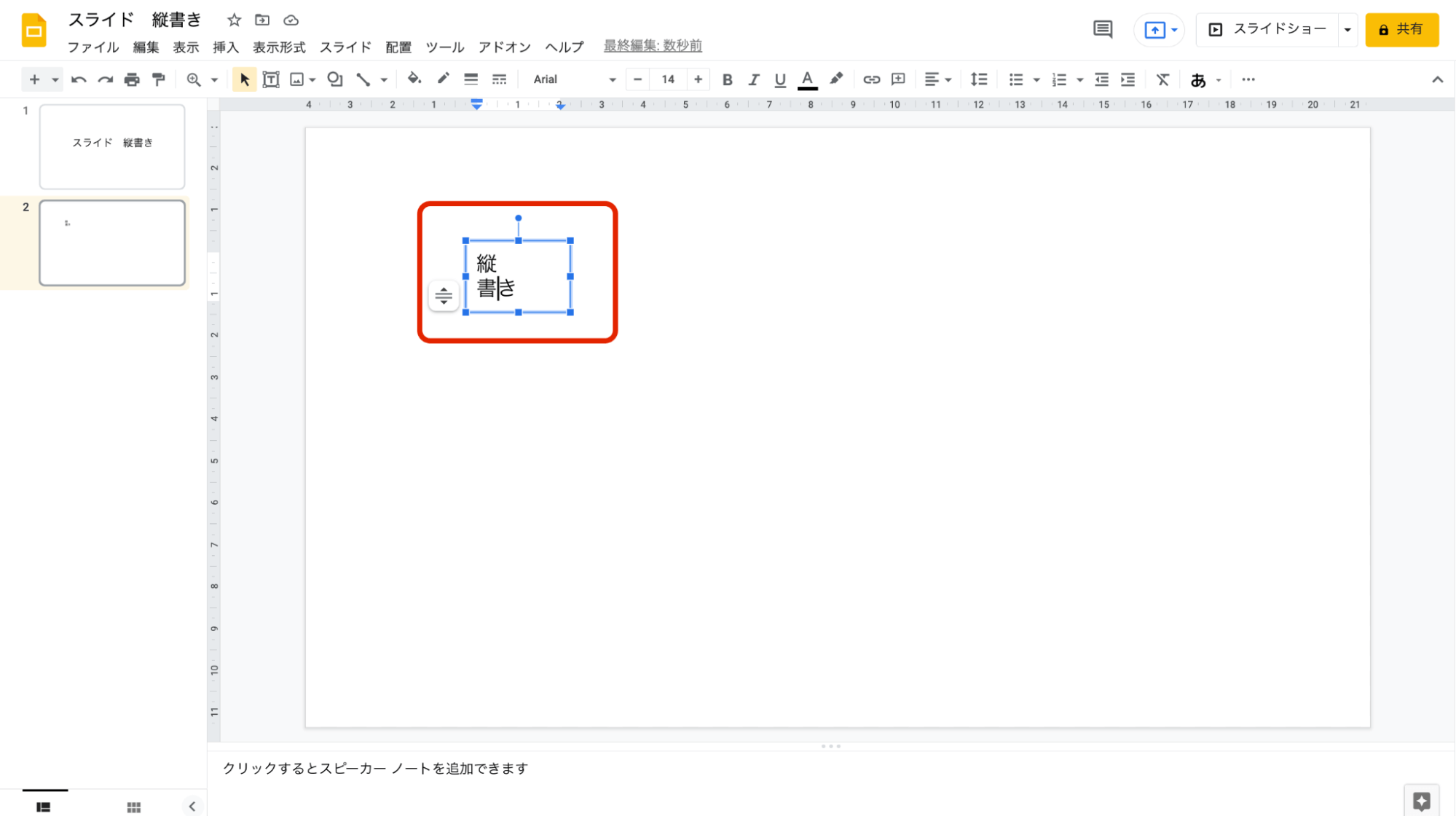Open fill color paint bucket
Screen dimensions: 1456x816
pos(414,79)
